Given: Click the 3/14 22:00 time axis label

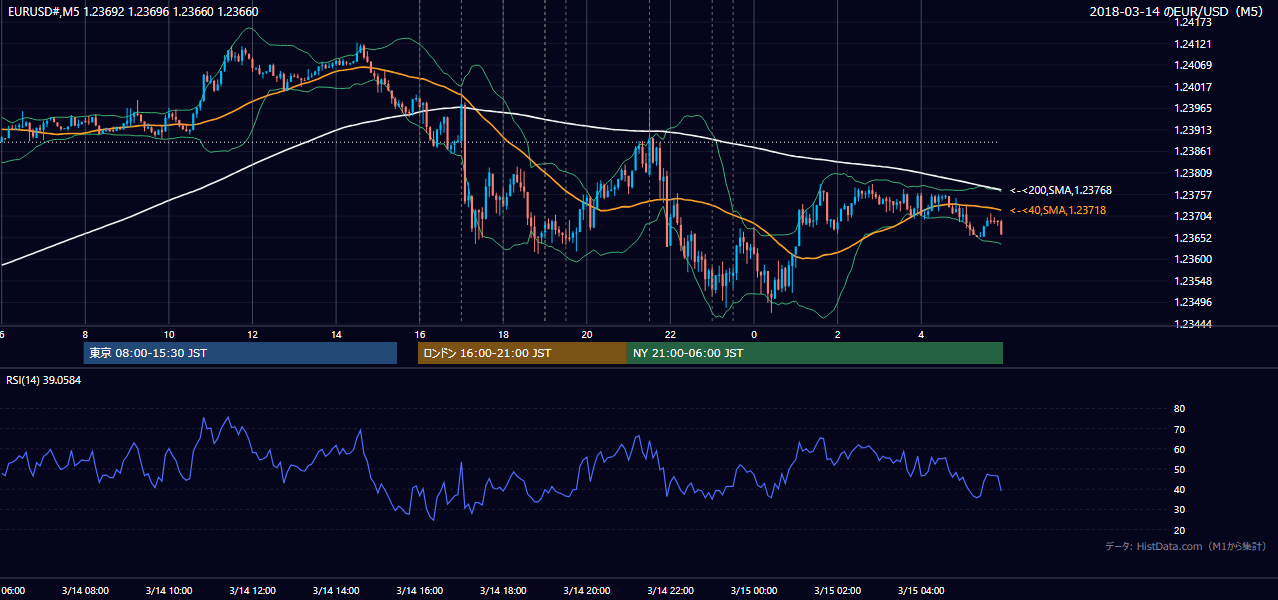Looking at the screenshot, I should pos(670,590).
